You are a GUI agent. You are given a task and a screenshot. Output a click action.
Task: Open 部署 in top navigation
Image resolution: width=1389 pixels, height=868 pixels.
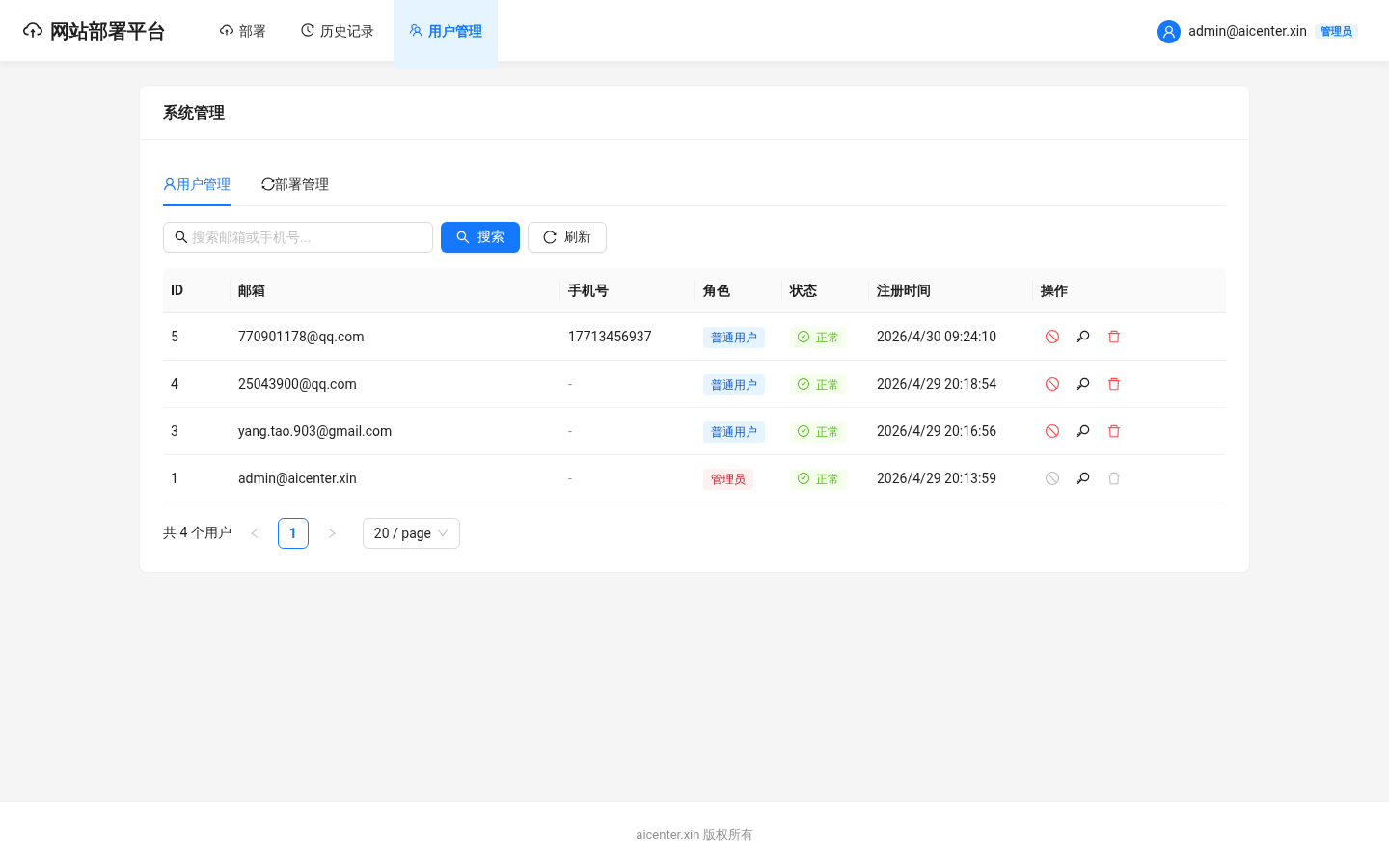point(243,31)
